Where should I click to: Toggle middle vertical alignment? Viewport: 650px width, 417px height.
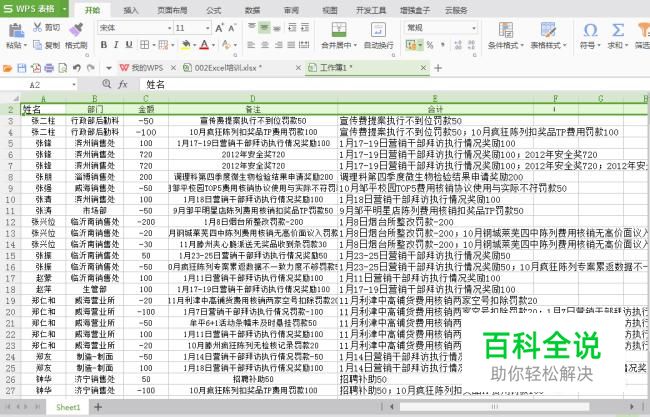pyautogui.click(x=264, y=27)
